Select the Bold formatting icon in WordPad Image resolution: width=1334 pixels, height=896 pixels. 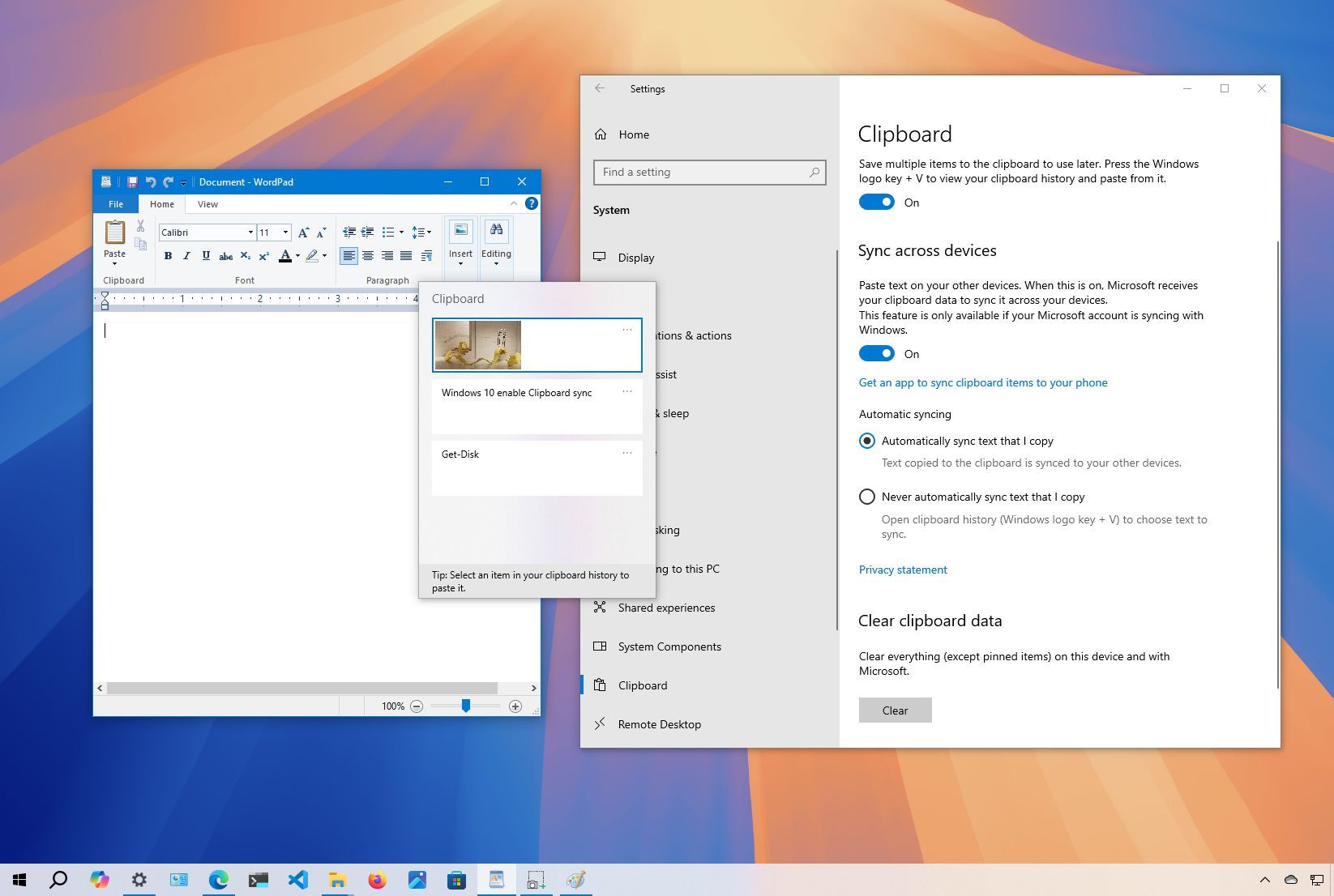click(x=168, y=255)
